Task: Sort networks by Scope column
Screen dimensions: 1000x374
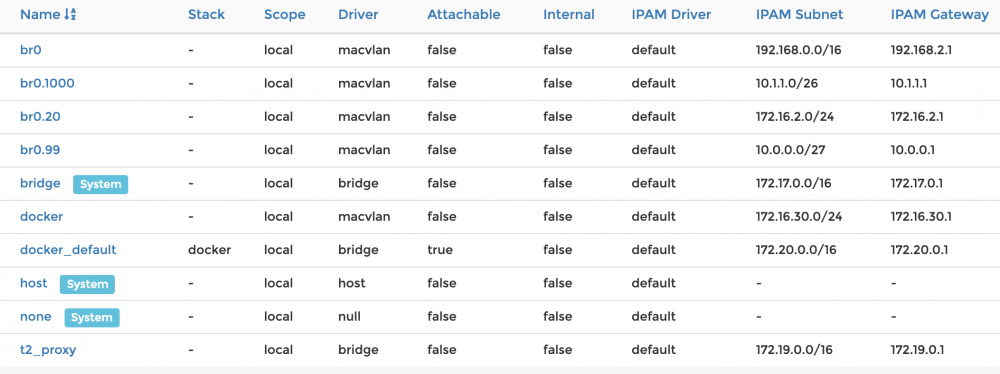Action: point(284,15)
